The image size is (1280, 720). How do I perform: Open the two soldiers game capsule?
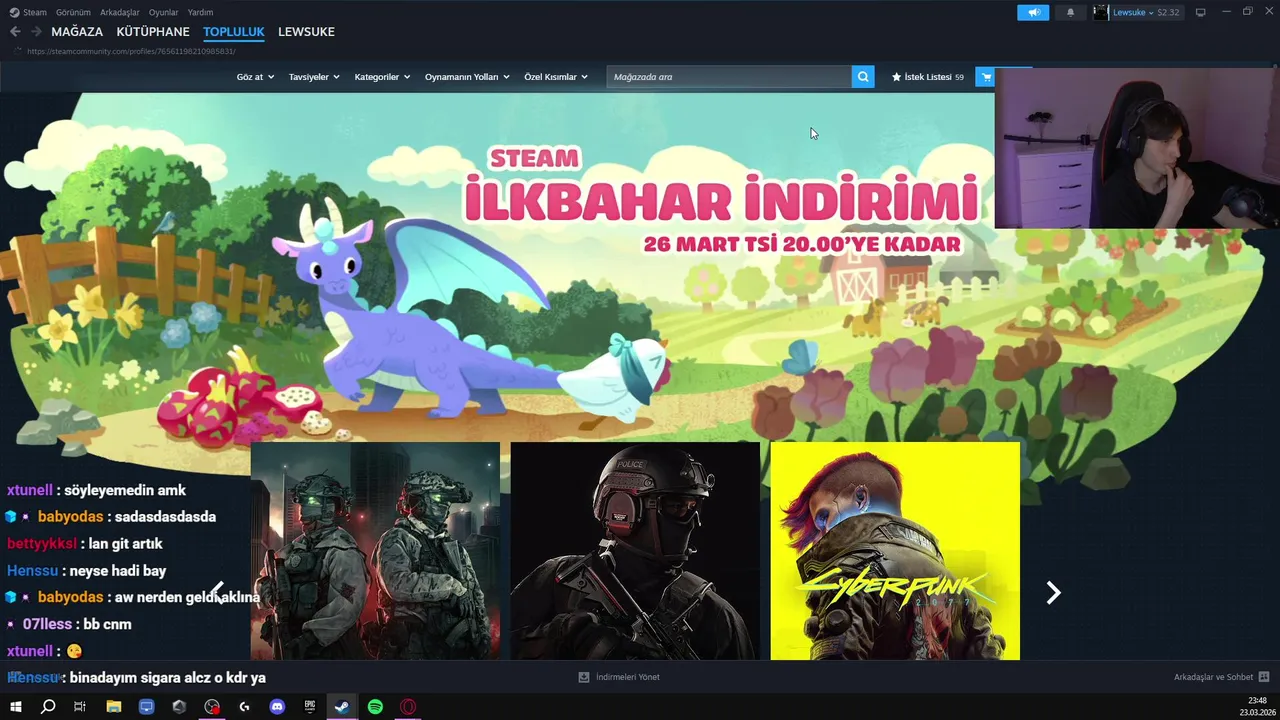(x=375, y=551)
